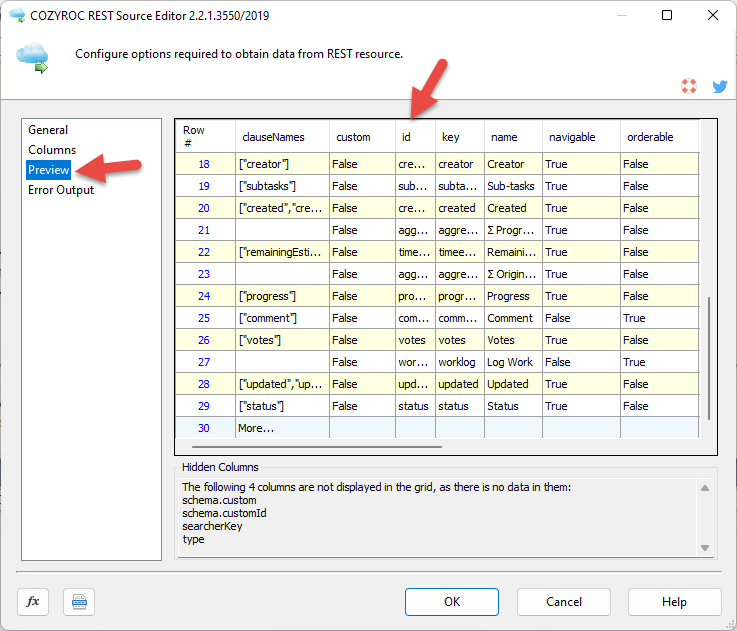The image size is (737, 631).
Task: Click the Log Work name cell
Action: coord(513,362)
